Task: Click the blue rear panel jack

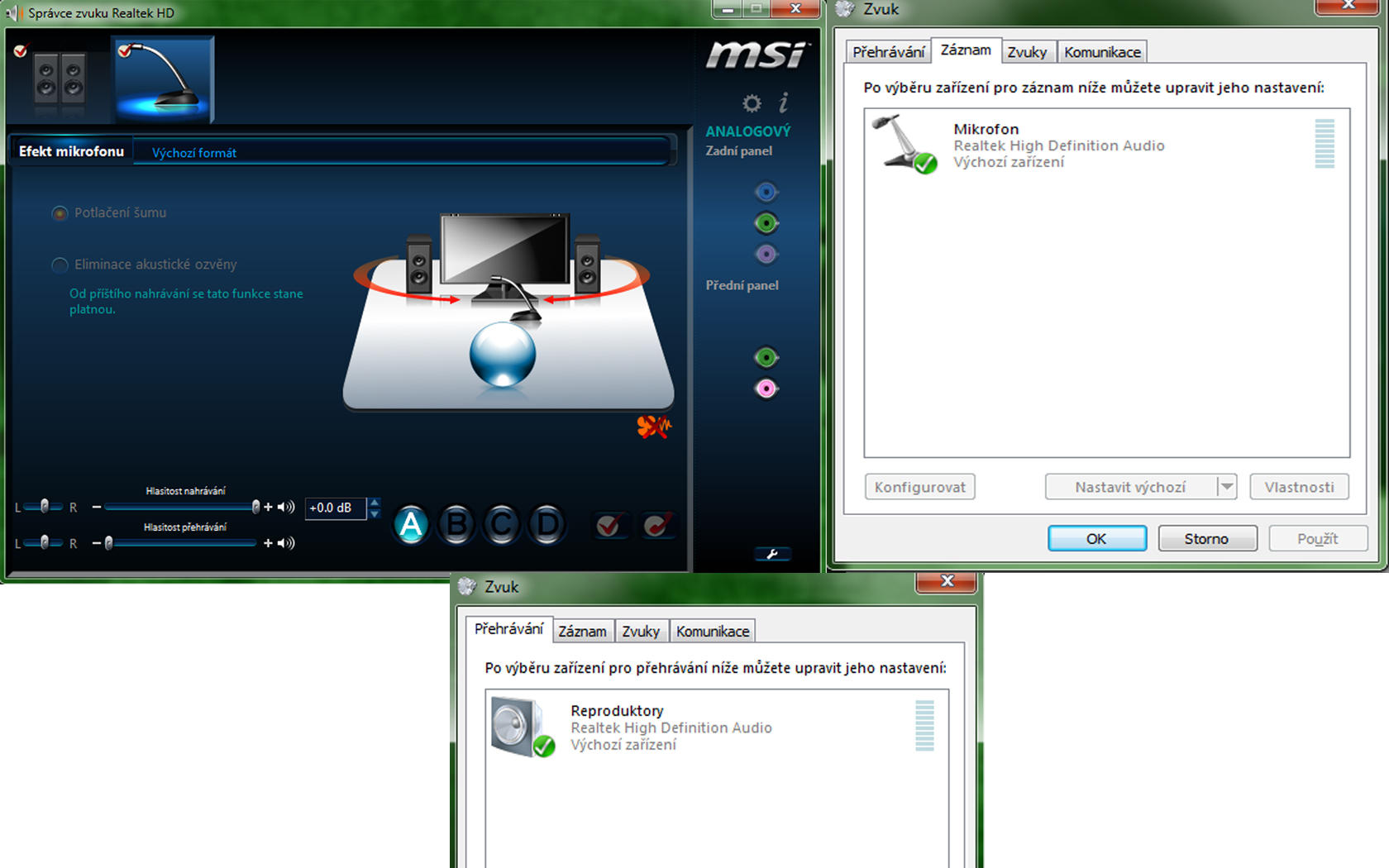Action: tap(766, 192)
